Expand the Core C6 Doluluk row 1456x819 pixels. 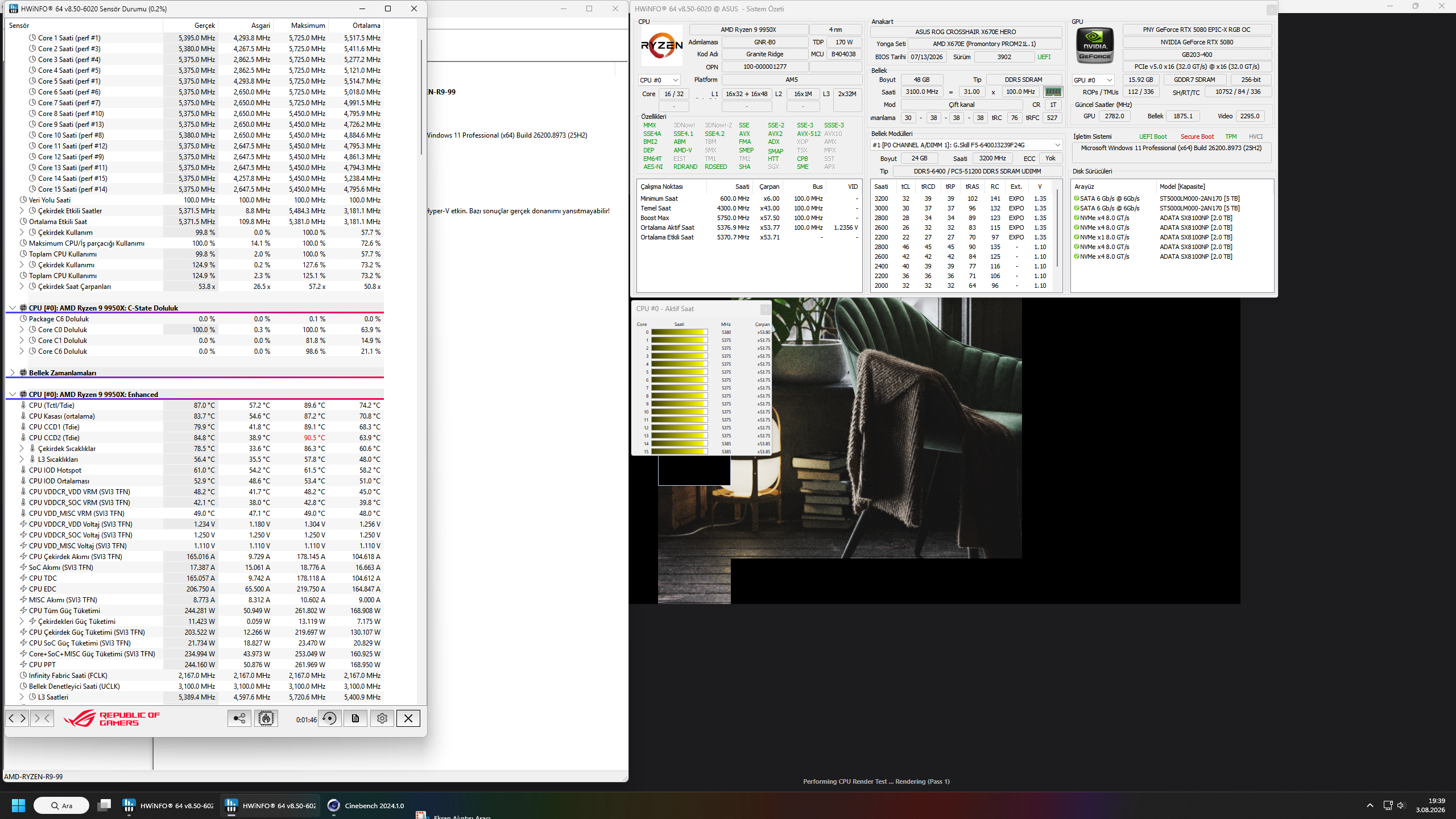tap(22, 351)
